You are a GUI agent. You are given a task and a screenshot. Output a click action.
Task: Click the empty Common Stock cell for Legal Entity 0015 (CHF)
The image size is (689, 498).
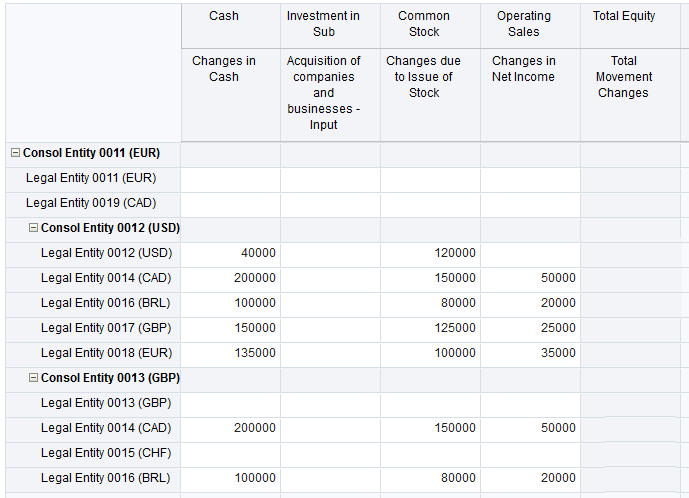coord(431,455)
